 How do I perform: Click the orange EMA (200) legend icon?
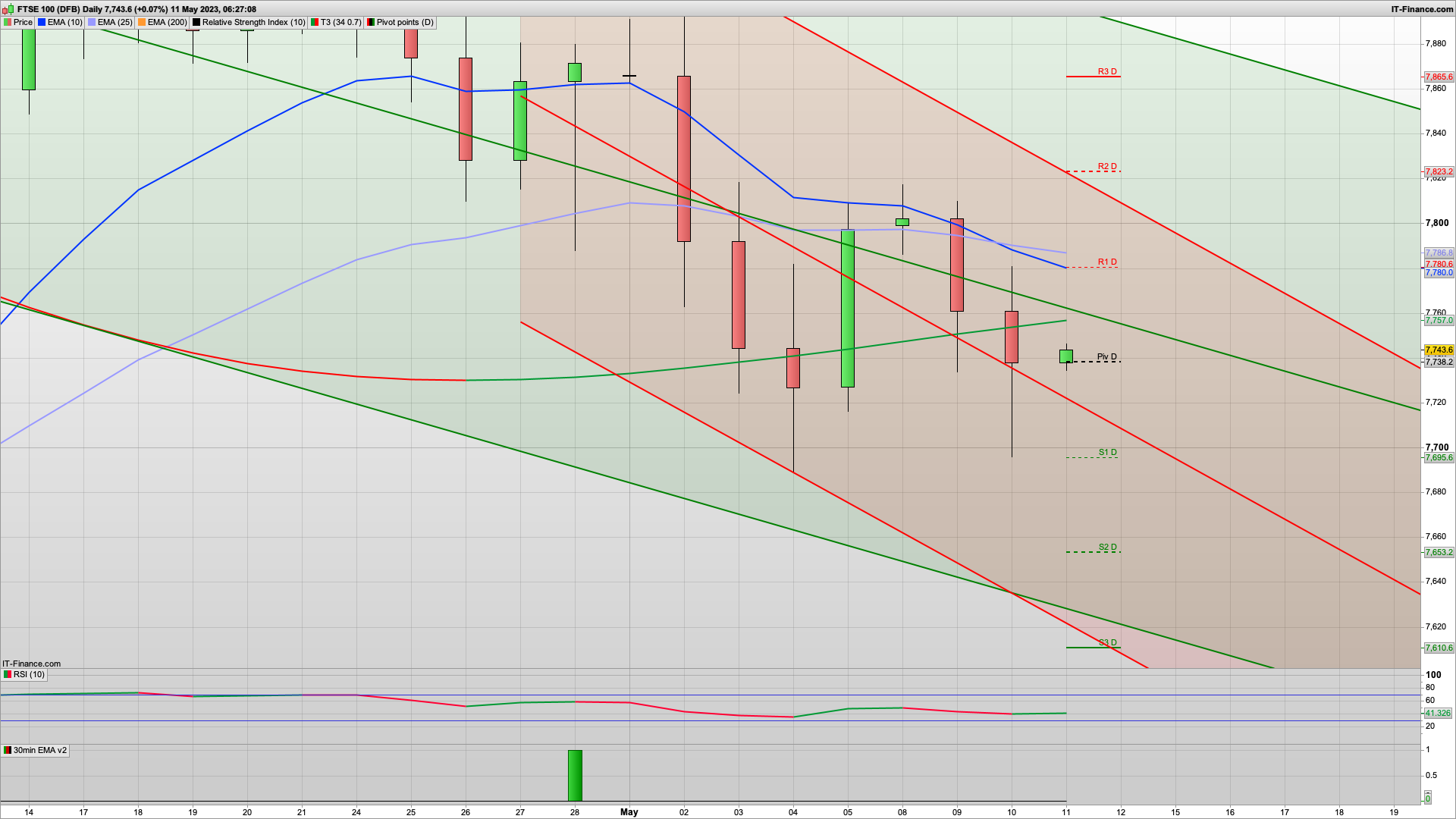click(142, 22)
